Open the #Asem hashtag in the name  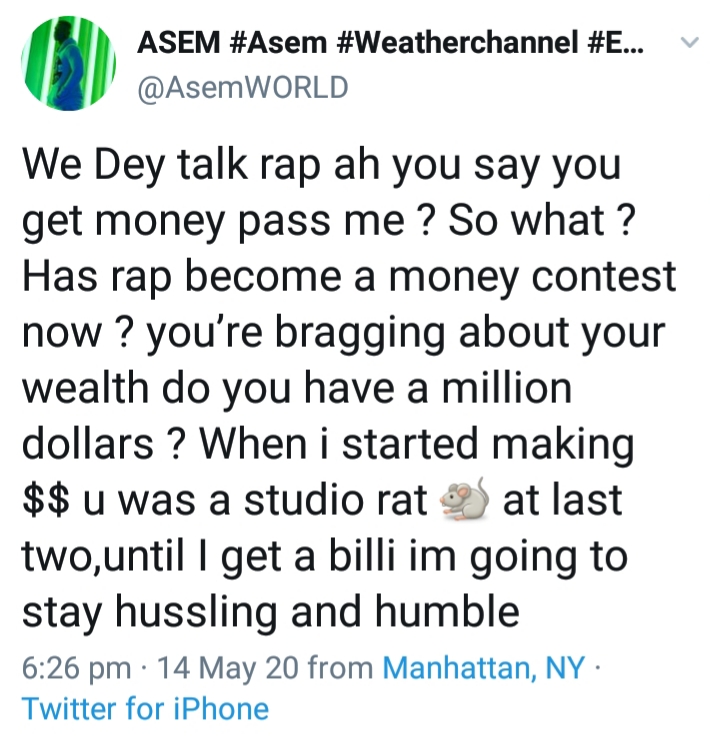pos(278,42)
